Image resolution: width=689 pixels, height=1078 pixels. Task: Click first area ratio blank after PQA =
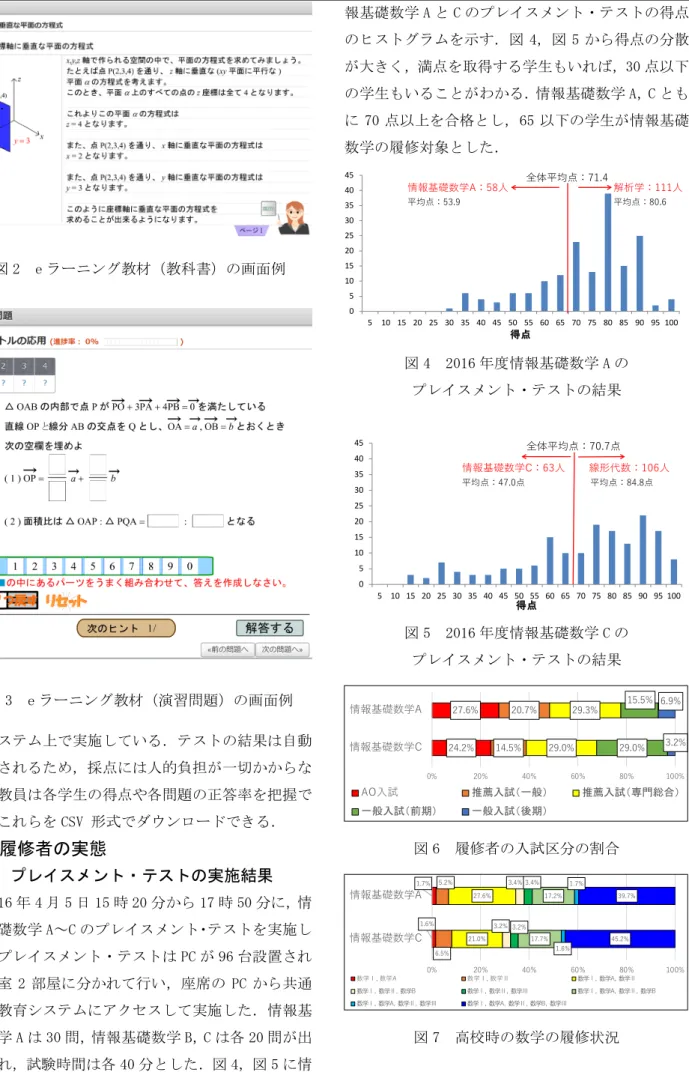(164, 521)
